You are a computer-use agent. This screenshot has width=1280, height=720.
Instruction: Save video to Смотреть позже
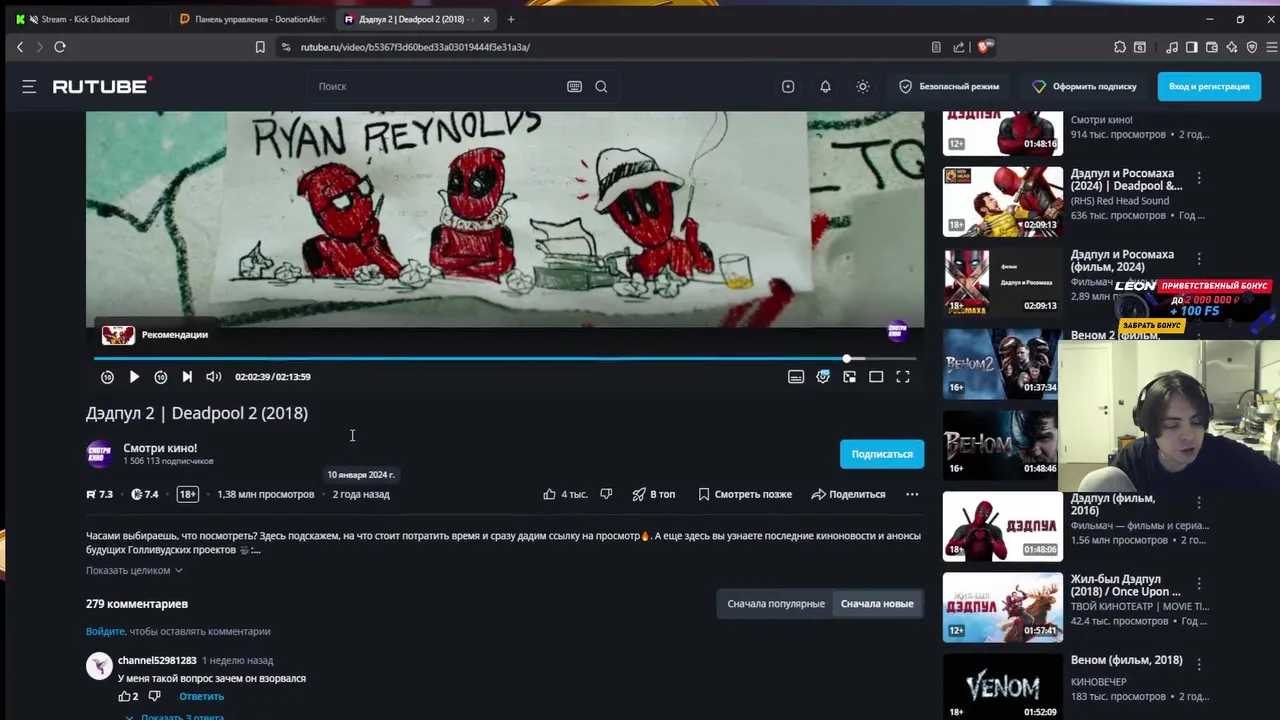[745, 494]
